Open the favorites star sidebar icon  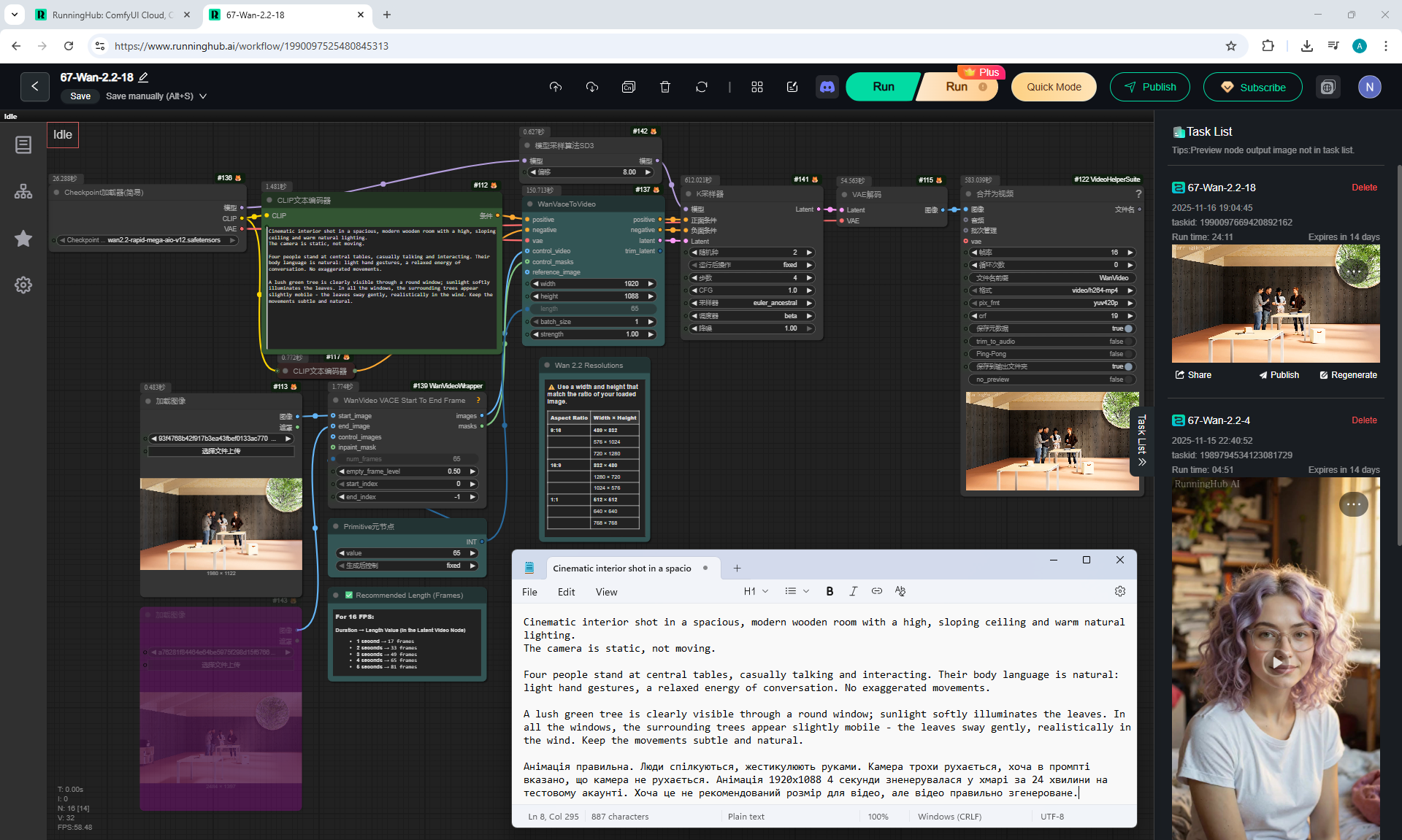[x=23, y=239]
